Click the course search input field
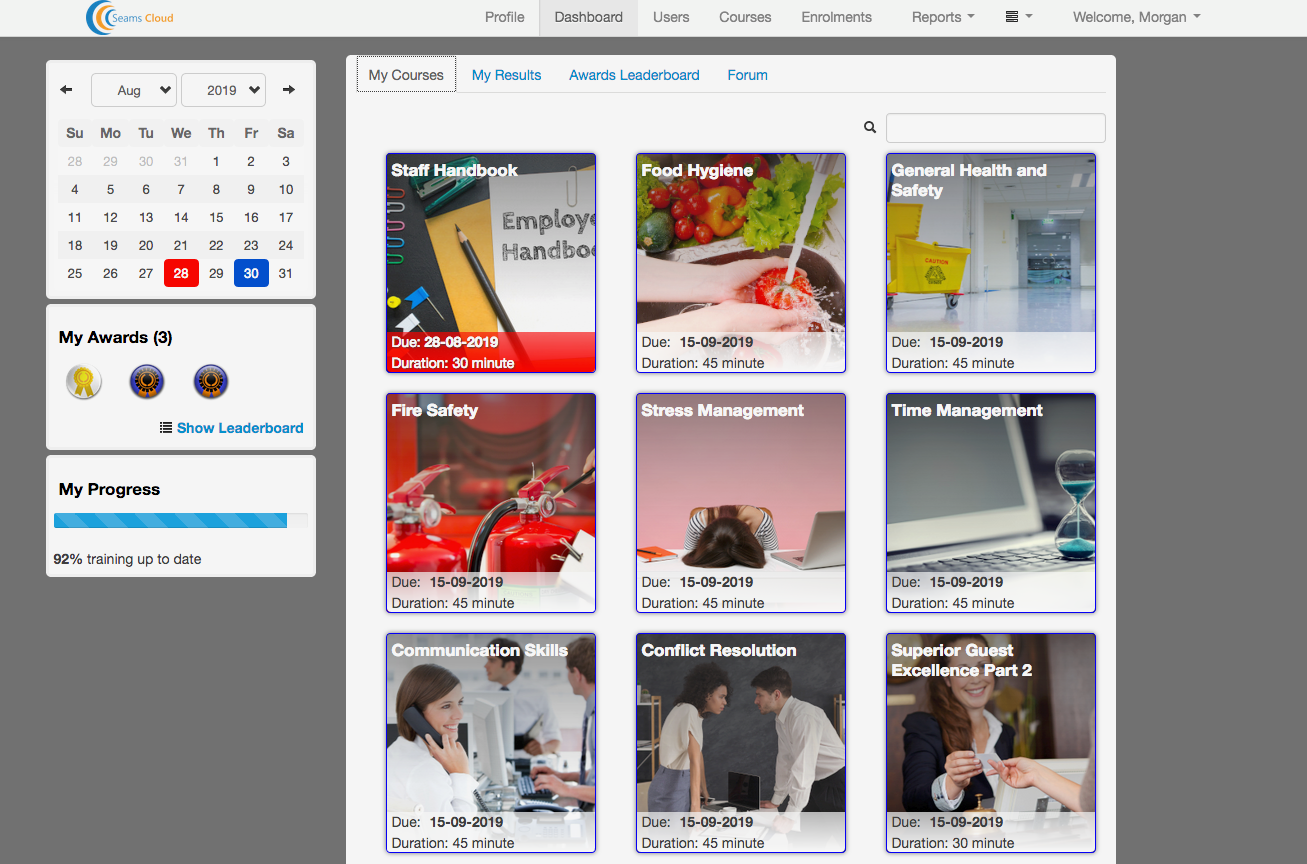 pos(995,128)
